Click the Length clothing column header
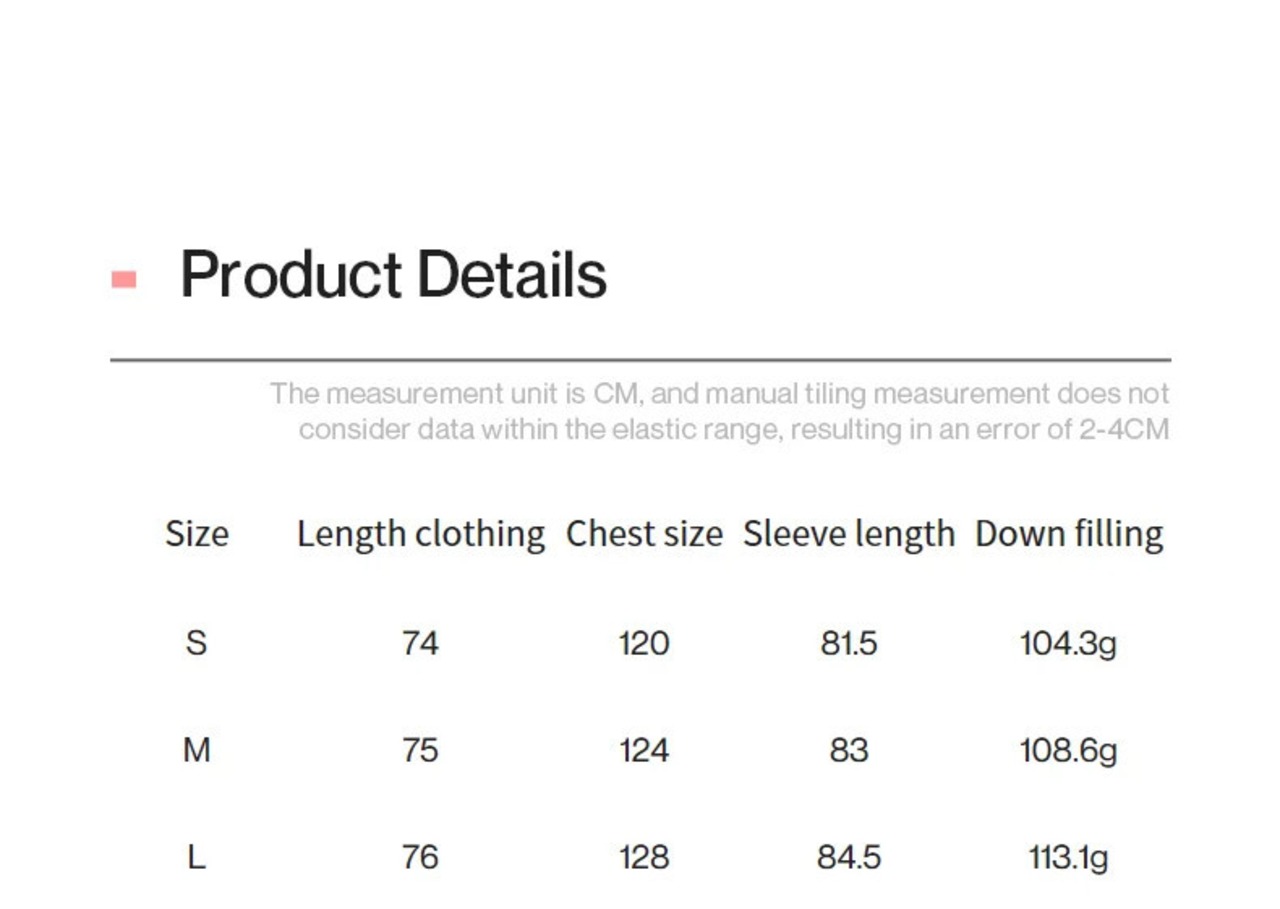Screen dimensions: 1280x909 click(421, 534)
